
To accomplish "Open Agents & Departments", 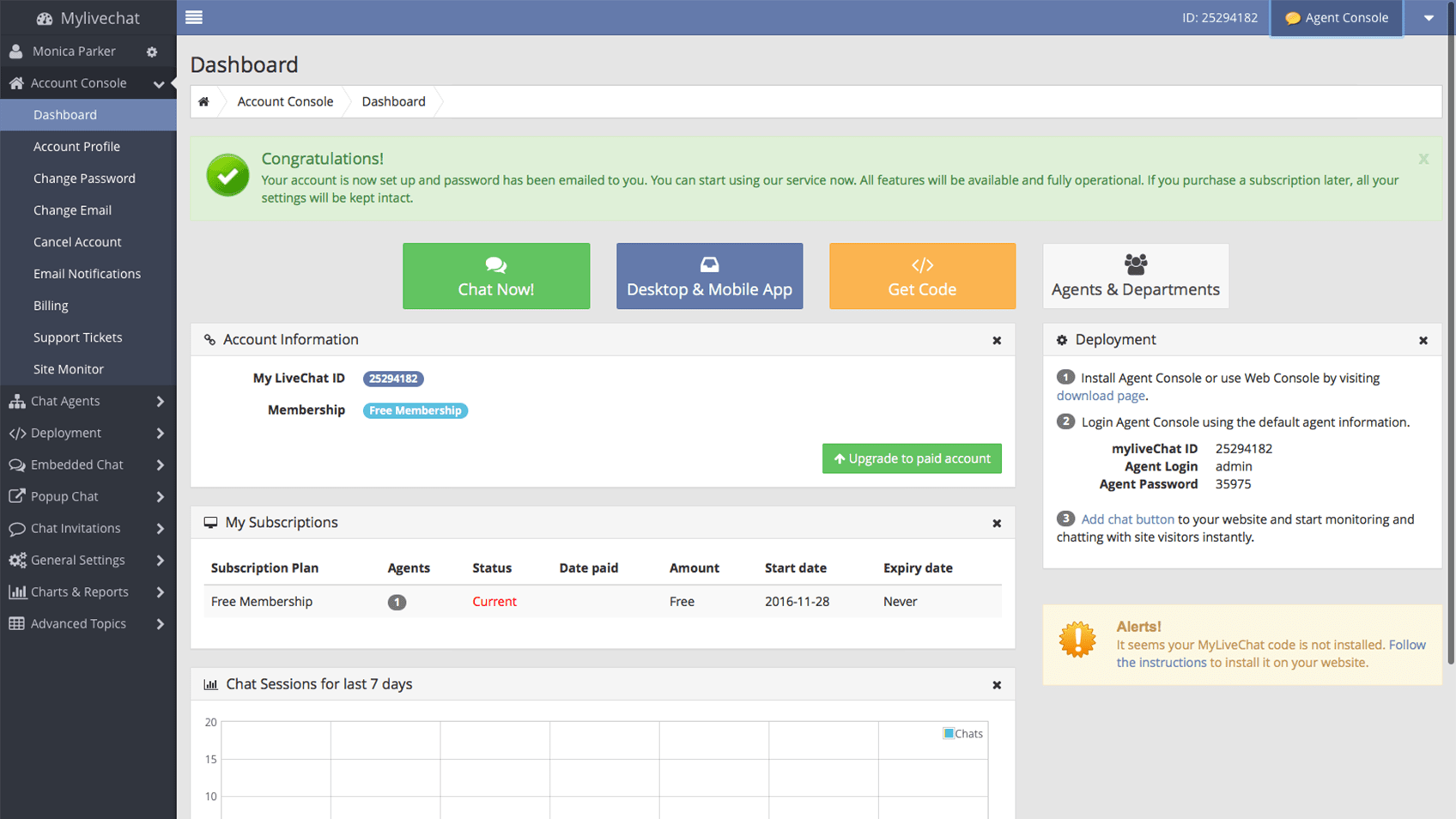I will coord(1136,276).
